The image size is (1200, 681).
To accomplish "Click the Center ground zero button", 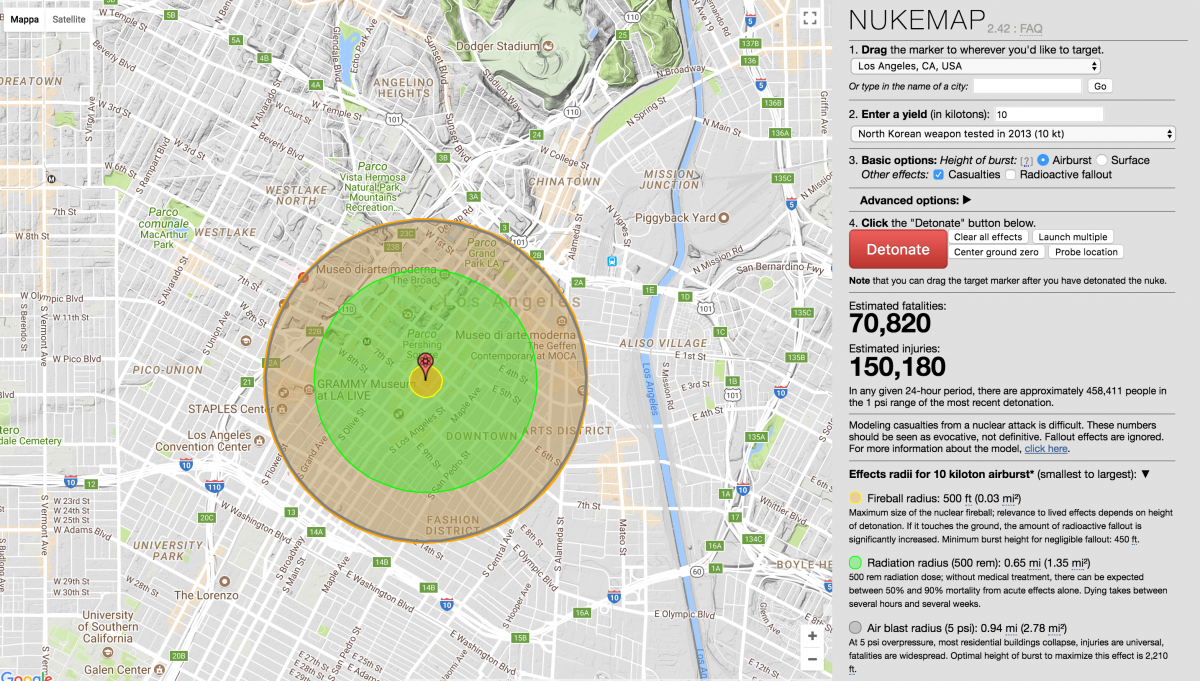I will pos(996,252).
